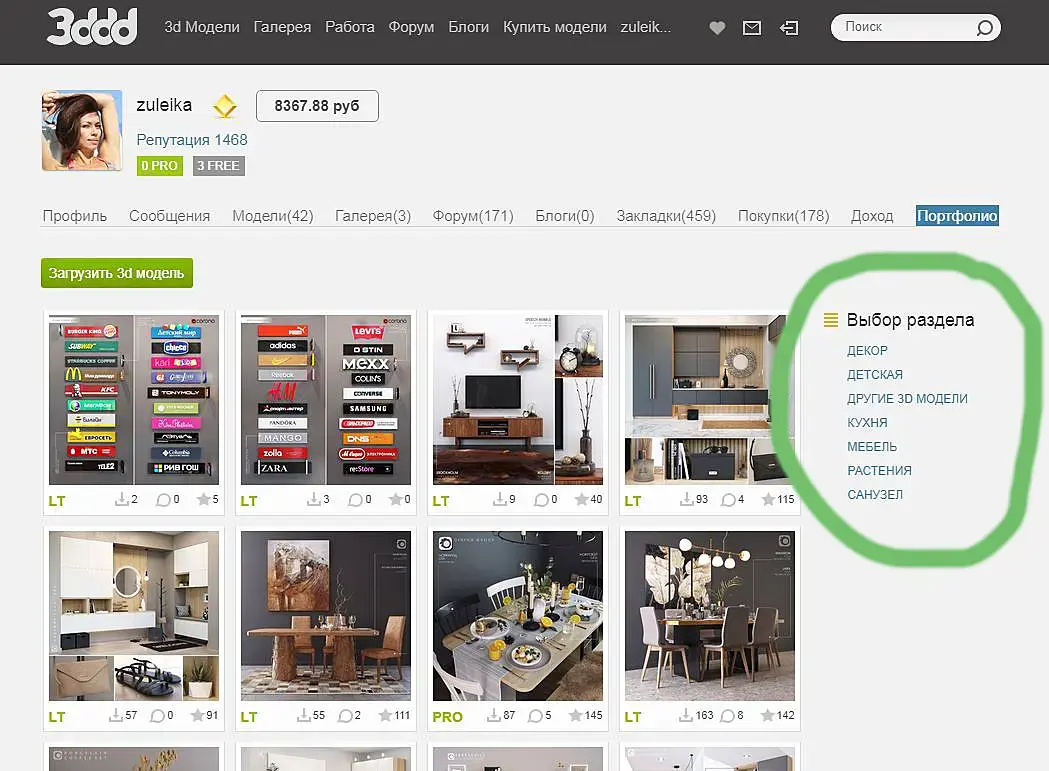Screen dimensions: 1049x771
Task: Switch to the Сообщения tab
Action: [x=169, y=216]
